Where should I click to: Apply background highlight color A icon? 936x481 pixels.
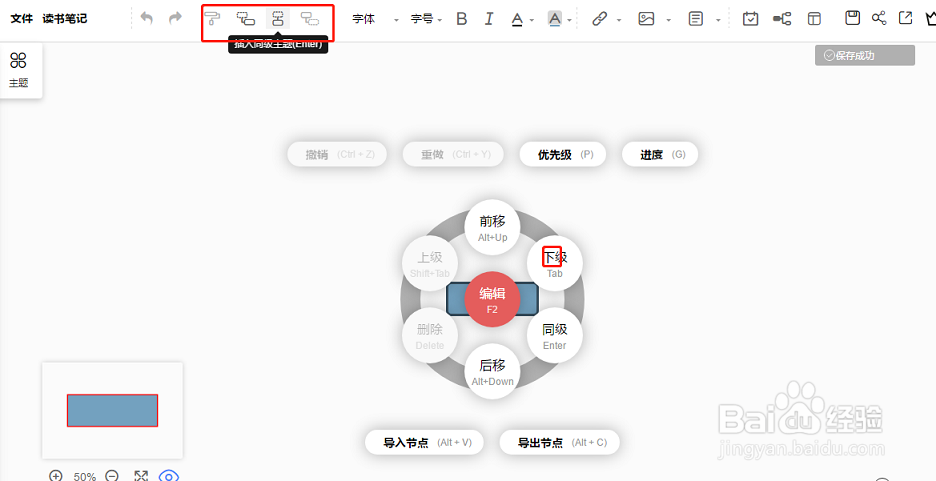click(555, 19)
